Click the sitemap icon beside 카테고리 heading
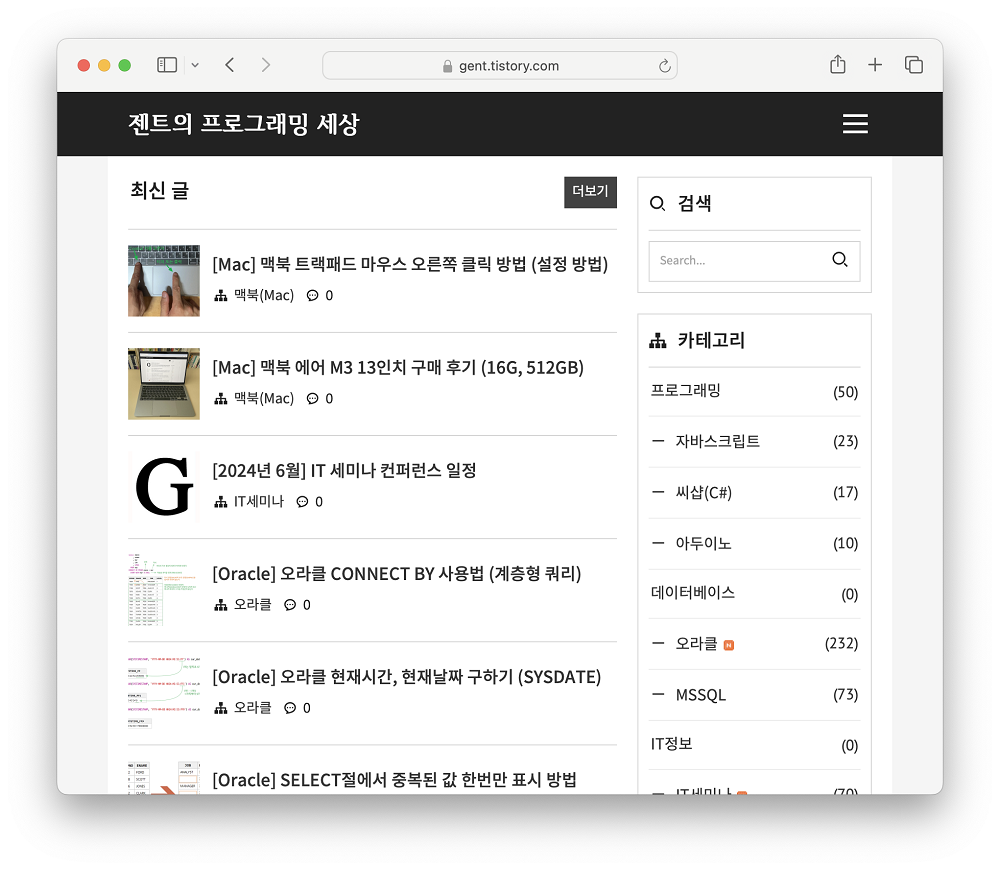This screenshot has height=870, width=1000. (658, 341)
